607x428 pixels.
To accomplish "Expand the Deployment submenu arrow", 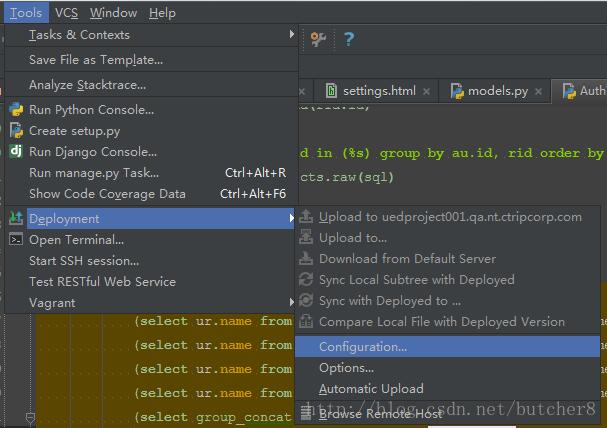I will (x=292, y=218).
